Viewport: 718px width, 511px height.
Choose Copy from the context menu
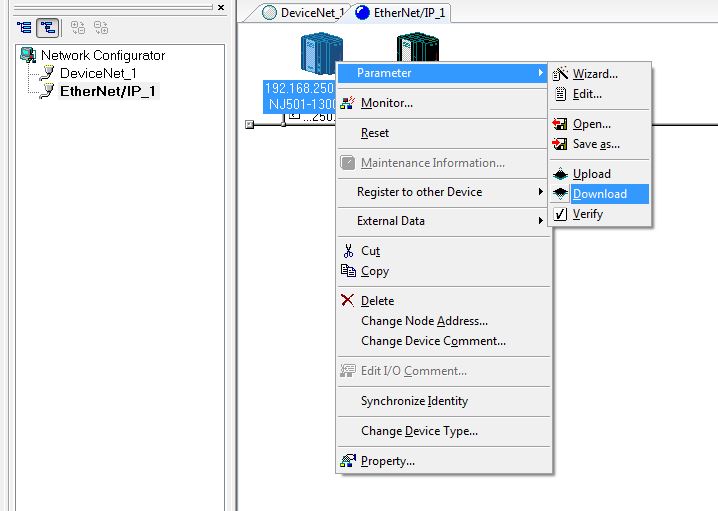pos(443,271)
